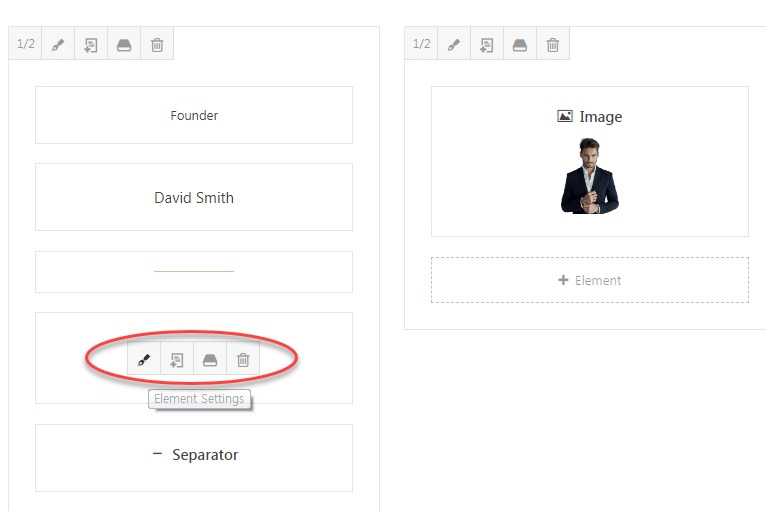This screenshot has width=766, height=511.
Task: Change 1/2 size of the Image column
Action: (x=421, y=44)
